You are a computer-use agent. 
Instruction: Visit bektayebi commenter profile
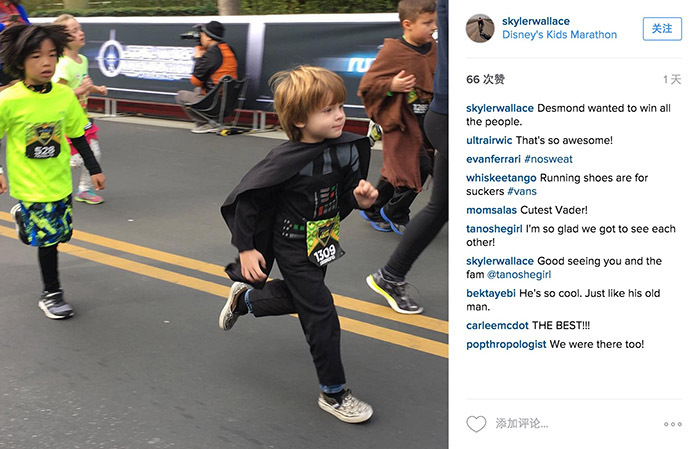pyautogui.click(x=491, y=293)
